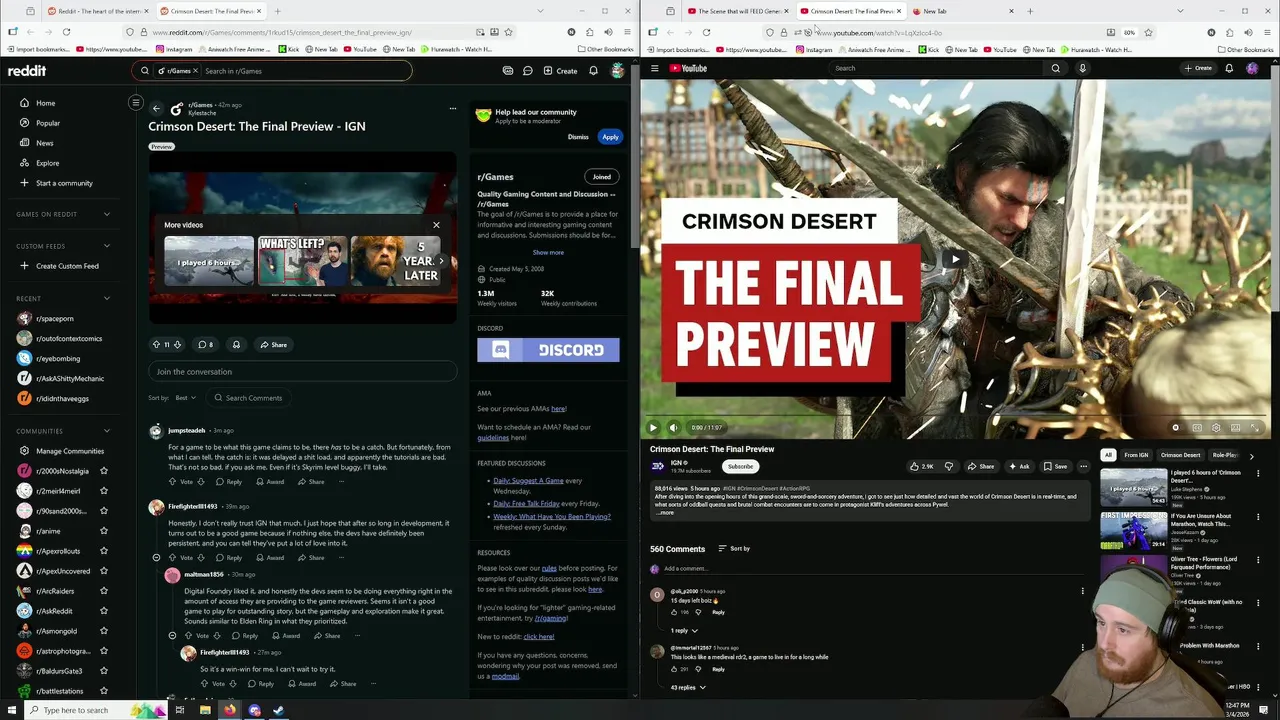The height and width of the screenshot is (720, 1280).
Task: Downvote the Crimson Desert Reddit post
Action: click(177, 345)
